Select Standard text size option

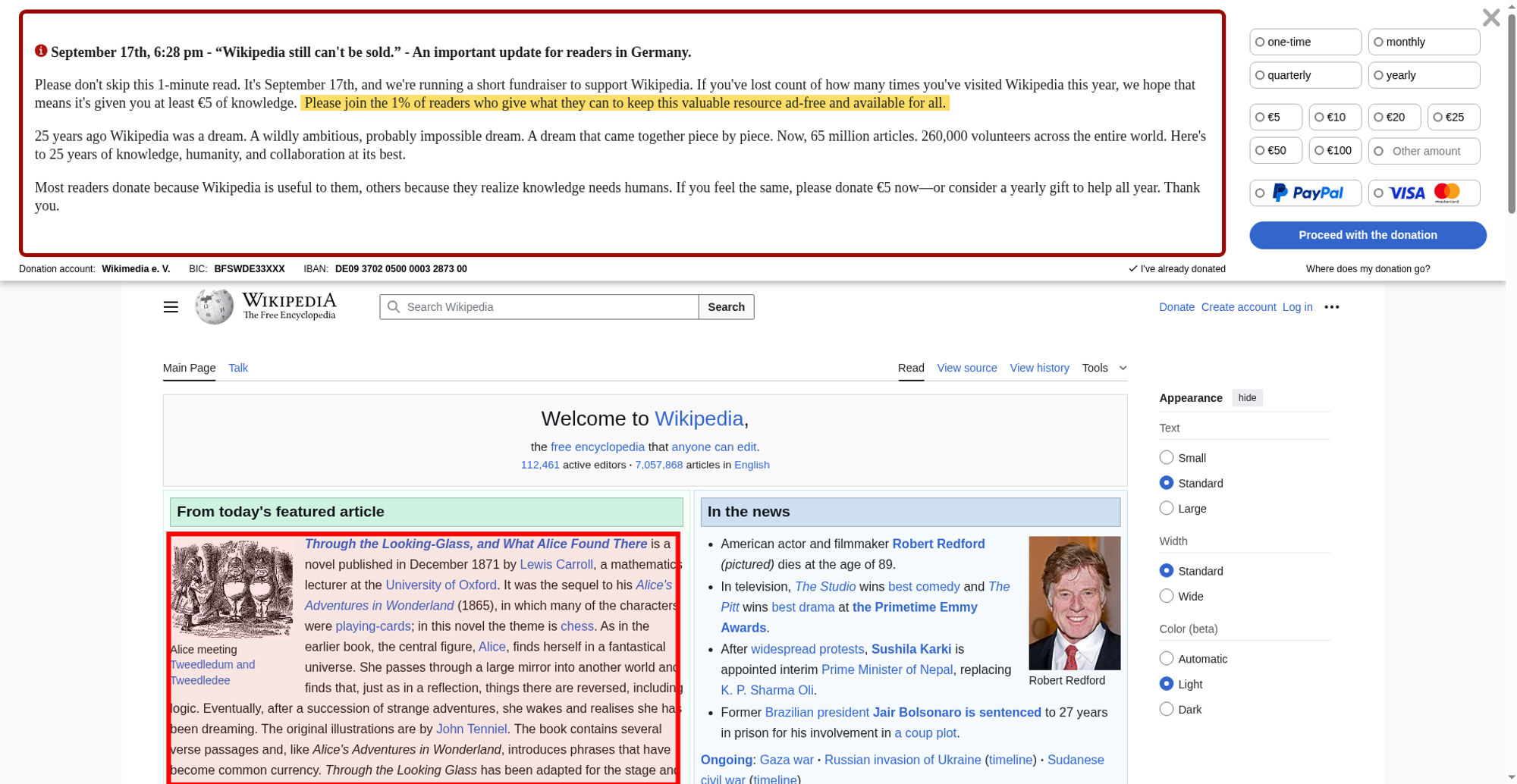pyautogui.click(x=1167, y=483)
